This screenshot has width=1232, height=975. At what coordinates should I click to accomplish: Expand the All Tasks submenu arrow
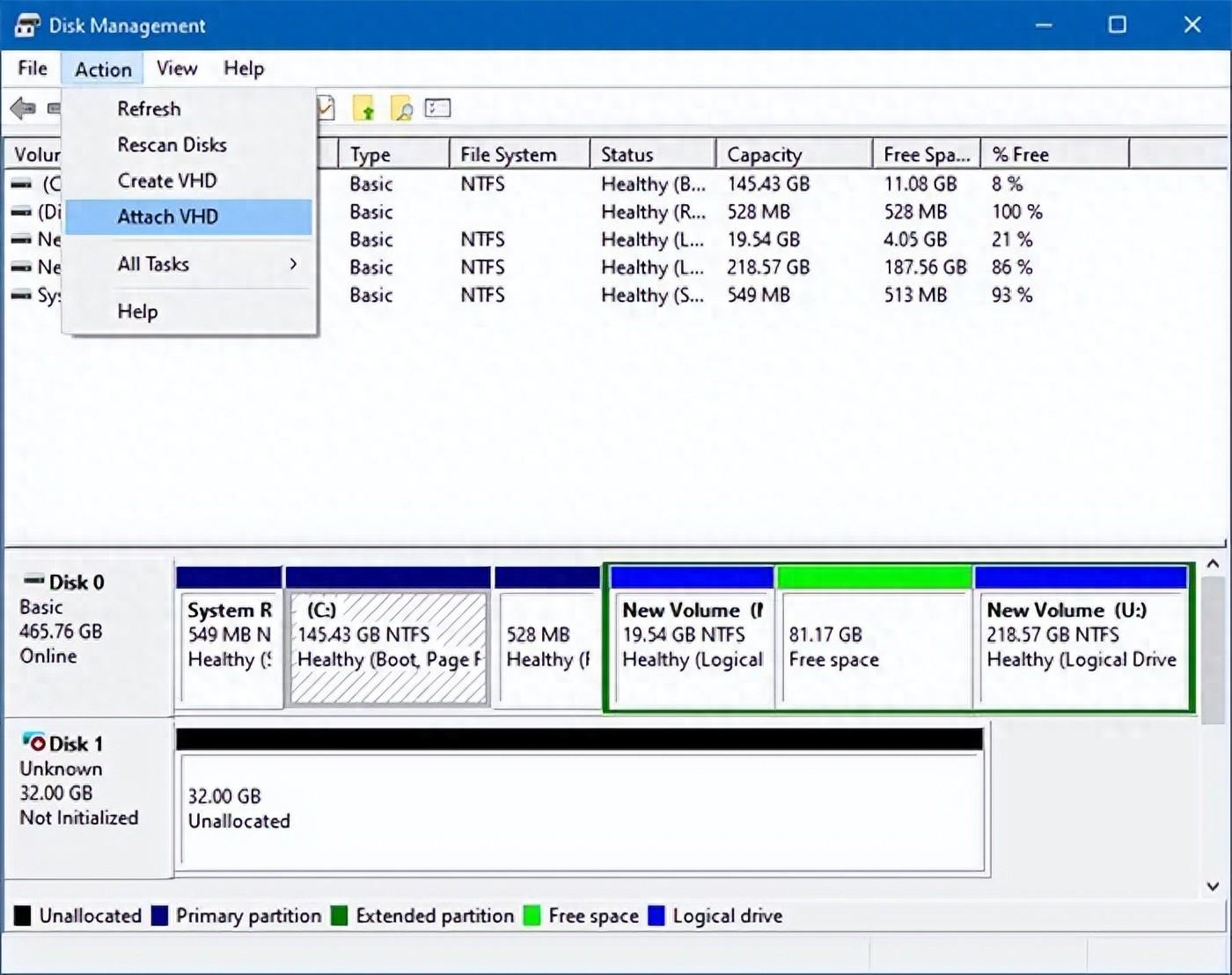point(293,263)
